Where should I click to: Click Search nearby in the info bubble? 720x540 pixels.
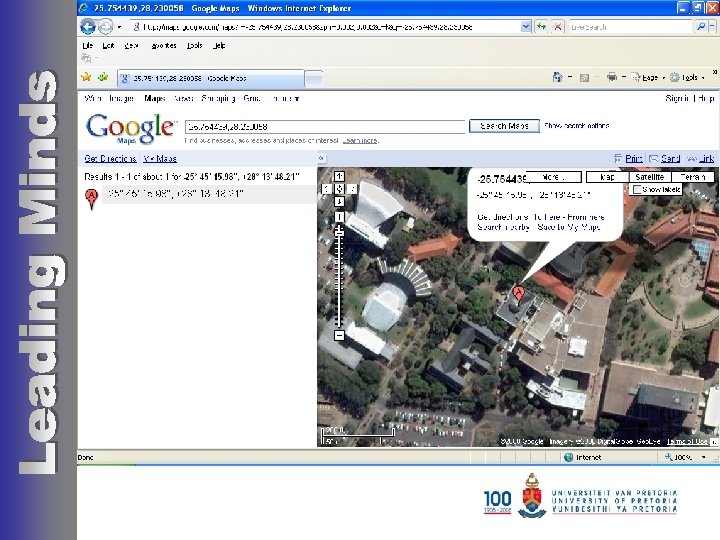[x=504, y=227]
